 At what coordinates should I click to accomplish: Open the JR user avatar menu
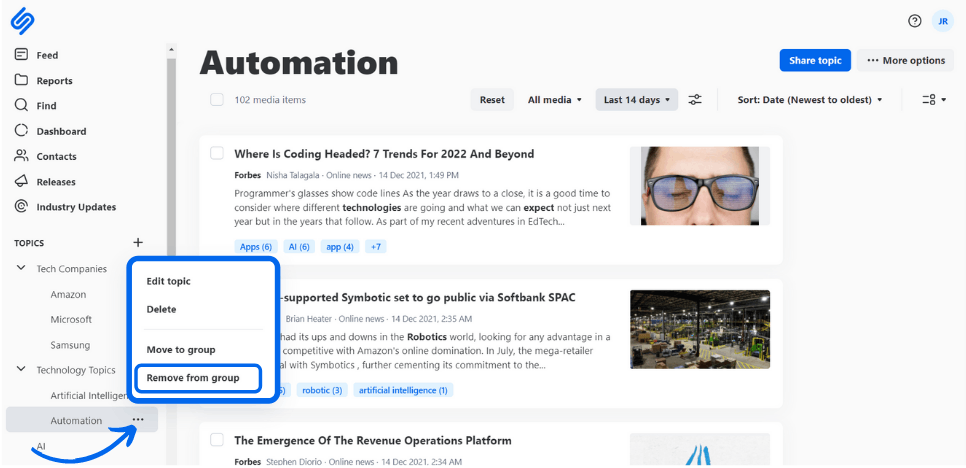pyautogui.click(x=943, y=21)
